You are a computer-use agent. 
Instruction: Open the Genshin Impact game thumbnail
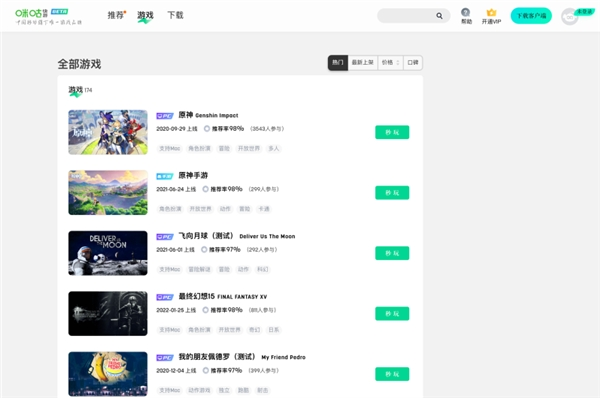tap(108, 132)
